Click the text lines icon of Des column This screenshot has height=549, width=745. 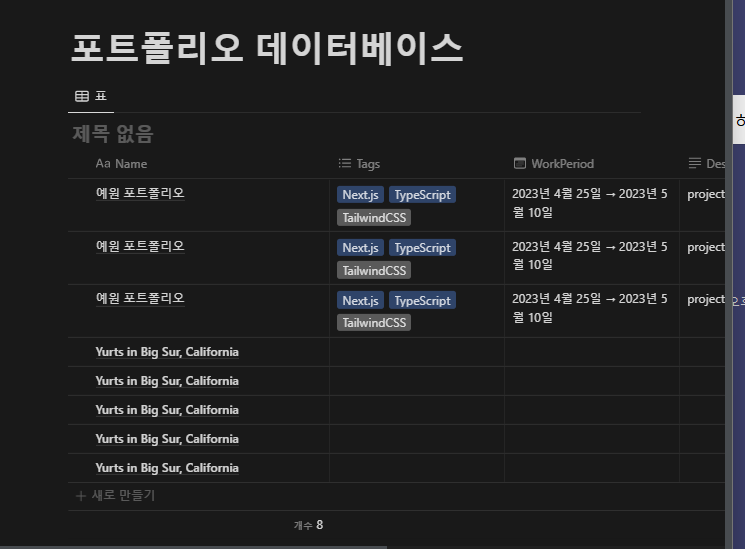[x=695, y=164]
